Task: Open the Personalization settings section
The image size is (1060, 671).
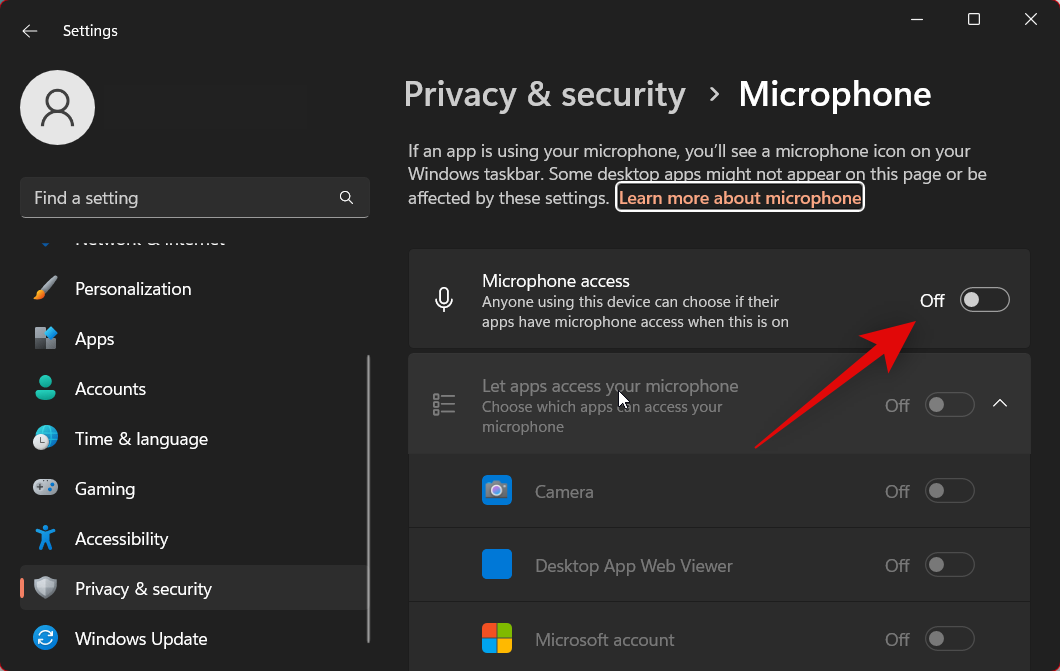Action: [x=133, y=289]
